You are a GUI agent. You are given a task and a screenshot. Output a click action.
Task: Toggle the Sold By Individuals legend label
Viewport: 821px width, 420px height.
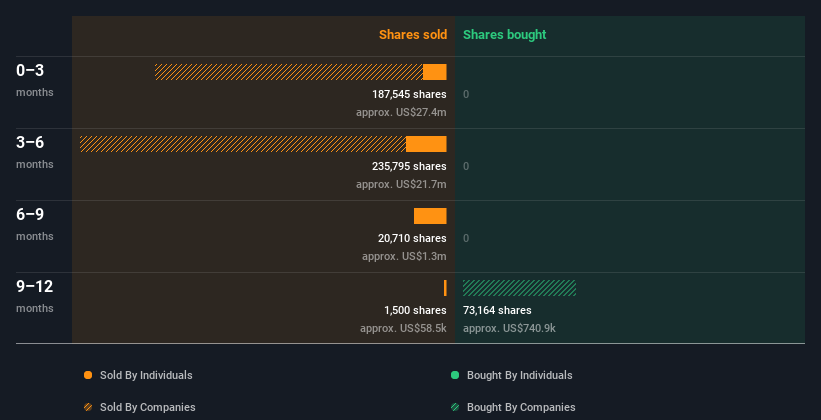pyautogui.click(x=146, y=375)
